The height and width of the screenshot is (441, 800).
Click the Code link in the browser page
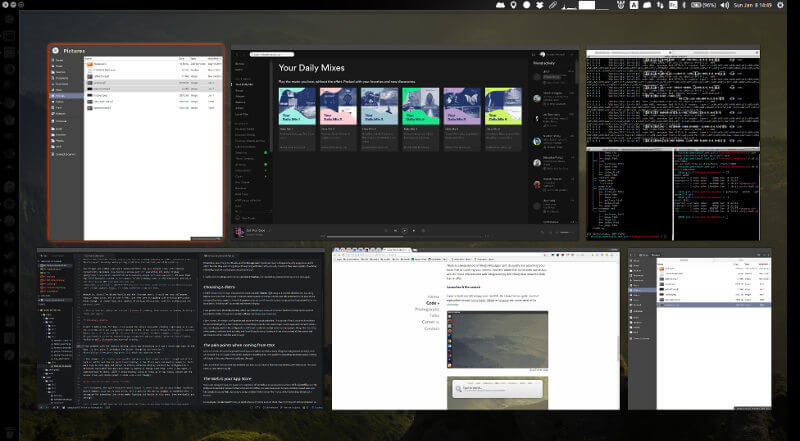(x=433, y=303)
